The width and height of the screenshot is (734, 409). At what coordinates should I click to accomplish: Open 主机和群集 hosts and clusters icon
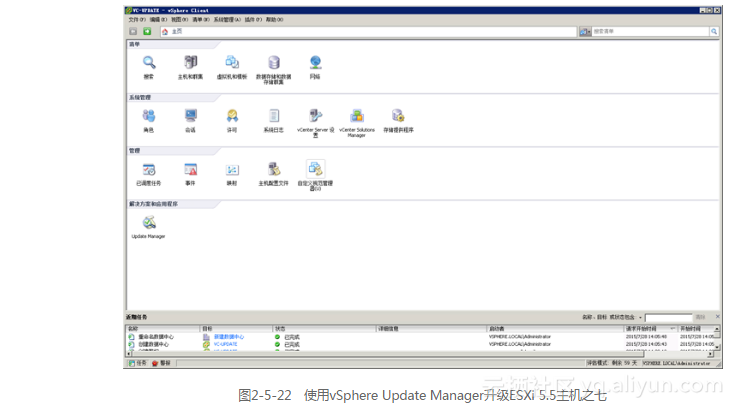[191, 63]
